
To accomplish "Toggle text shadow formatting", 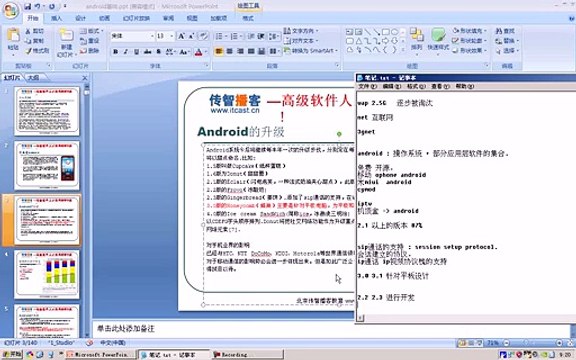I will (158, 52).
